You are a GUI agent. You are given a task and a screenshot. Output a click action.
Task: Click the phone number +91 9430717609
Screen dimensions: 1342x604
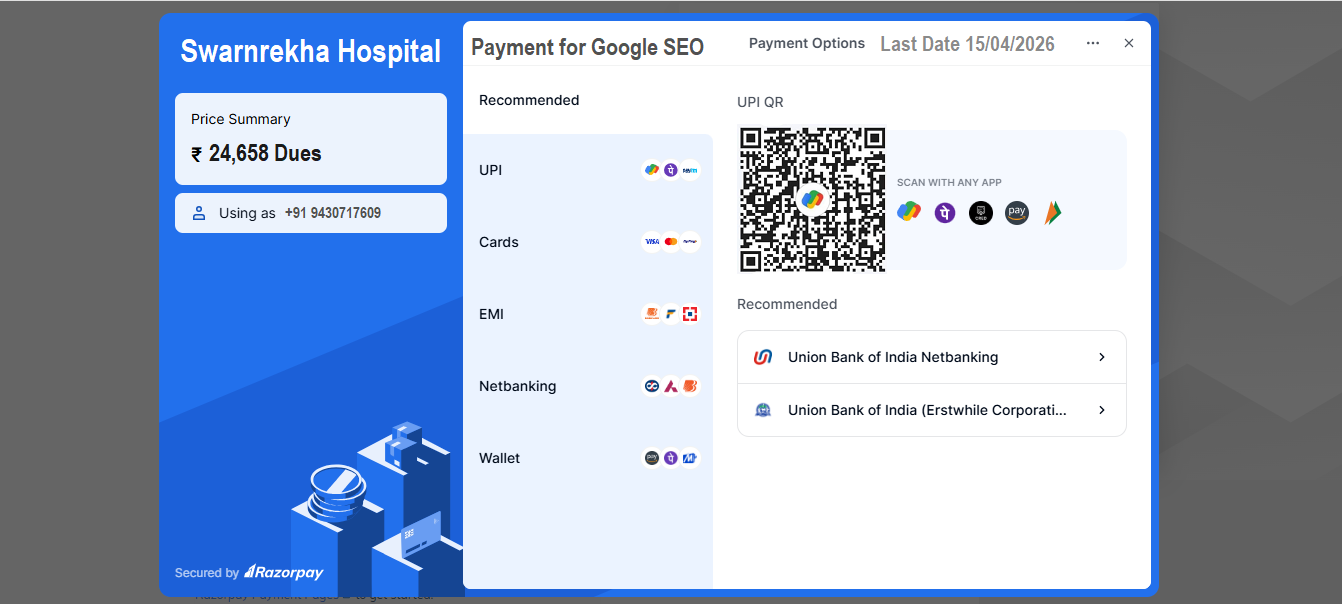point(333,213)
